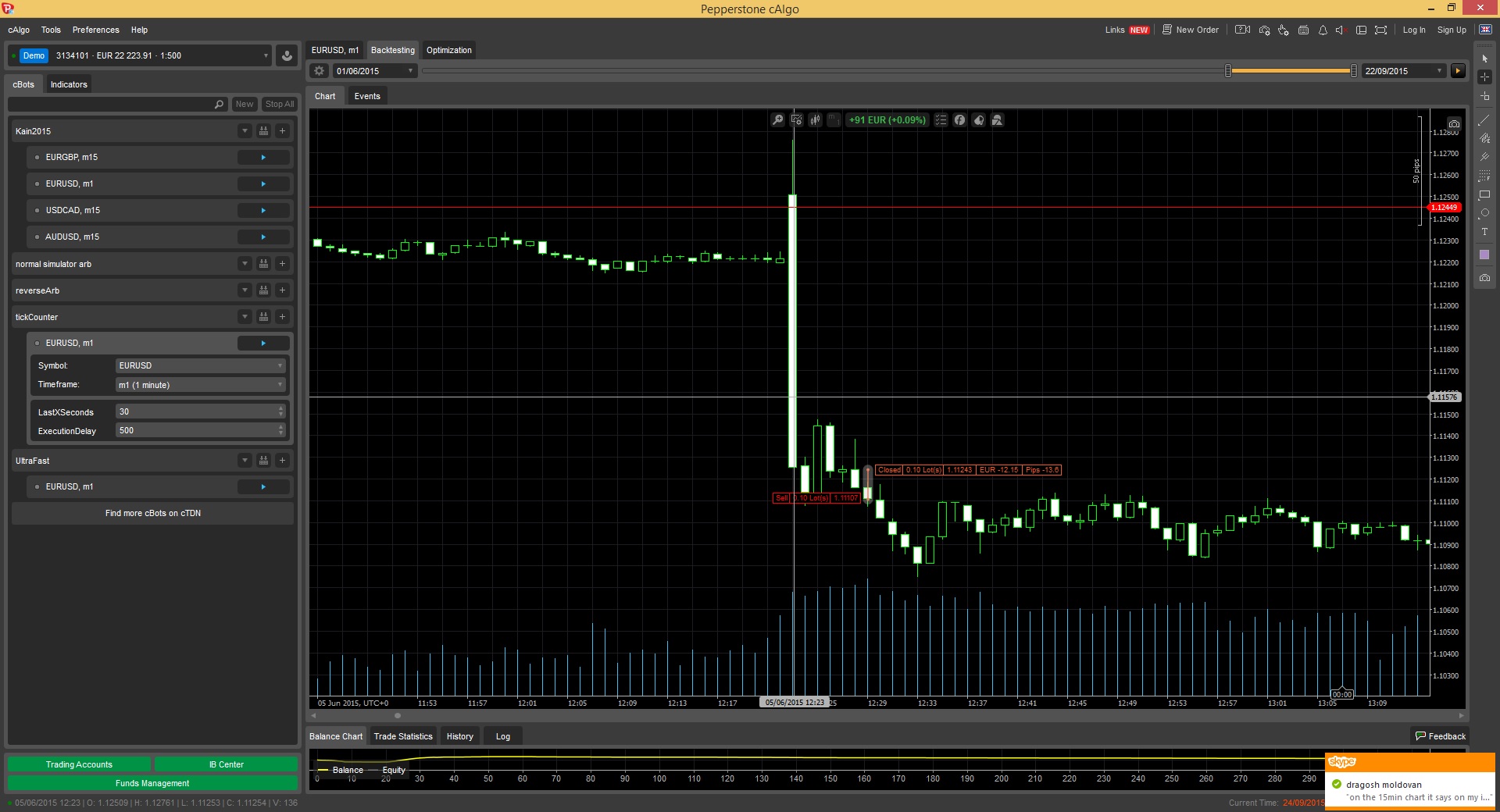Toggle muted sound speaker icon
The height and width of the screenshot is (812, 1500).
click(1341, 30)
